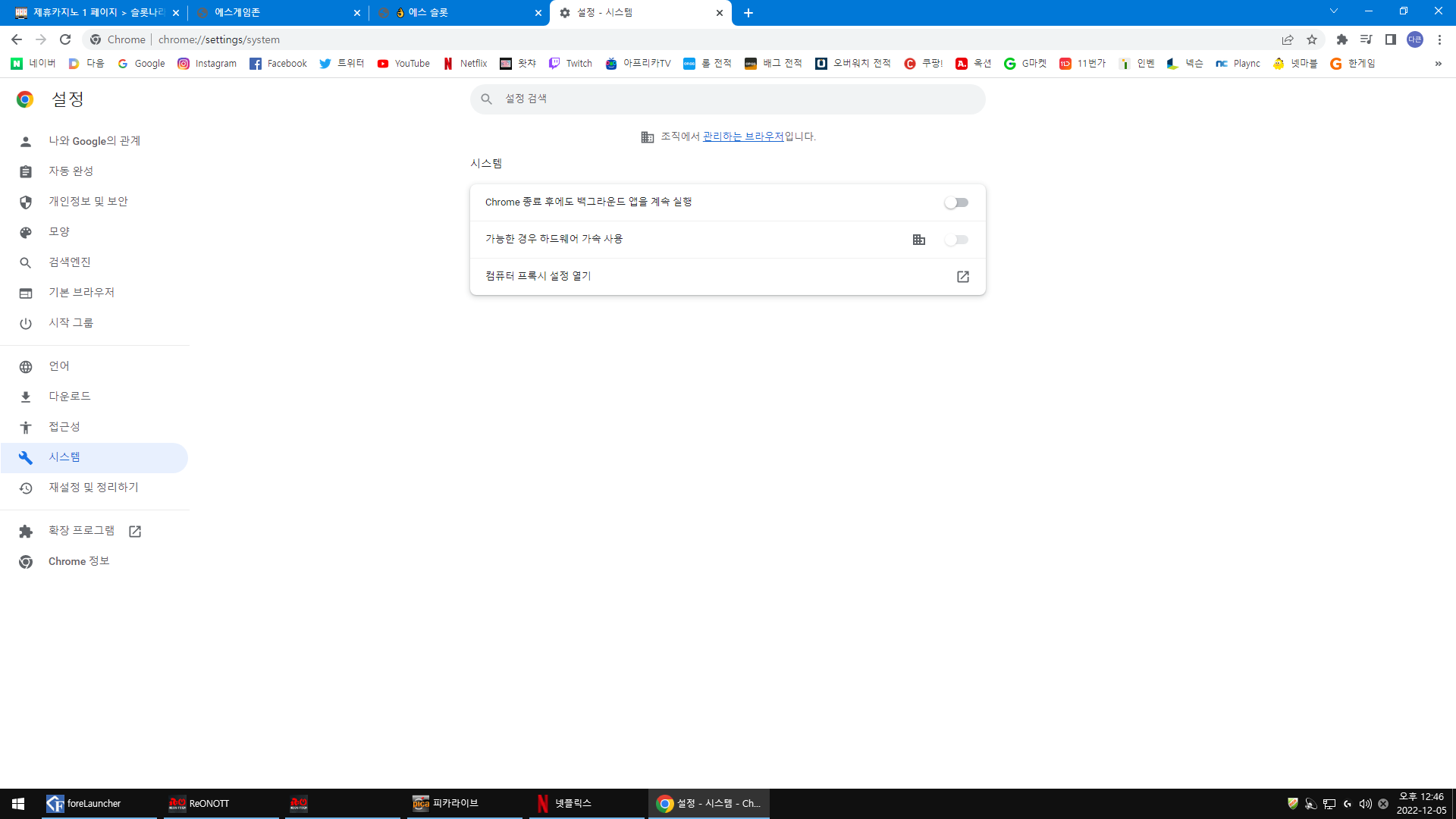Open 다운로드 settings section
Screen dimensions: 1456x819
pyautogui.click(x=94, y=397)
